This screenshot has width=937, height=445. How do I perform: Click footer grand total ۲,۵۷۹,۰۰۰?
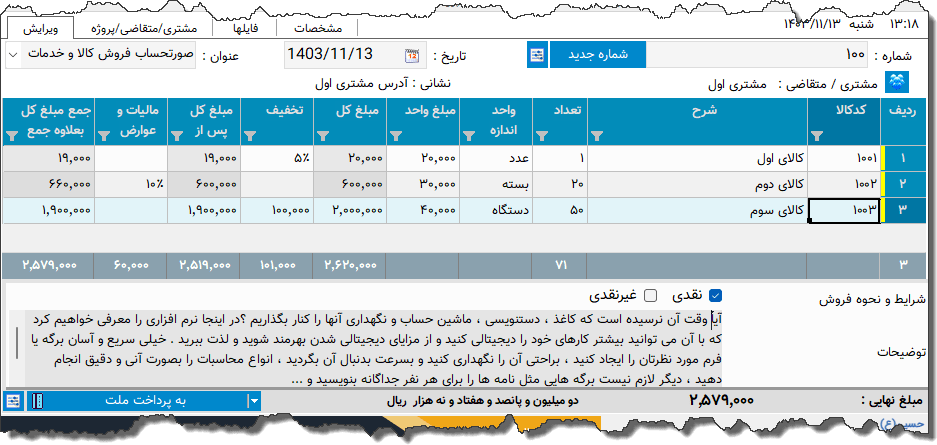point(48,265)
